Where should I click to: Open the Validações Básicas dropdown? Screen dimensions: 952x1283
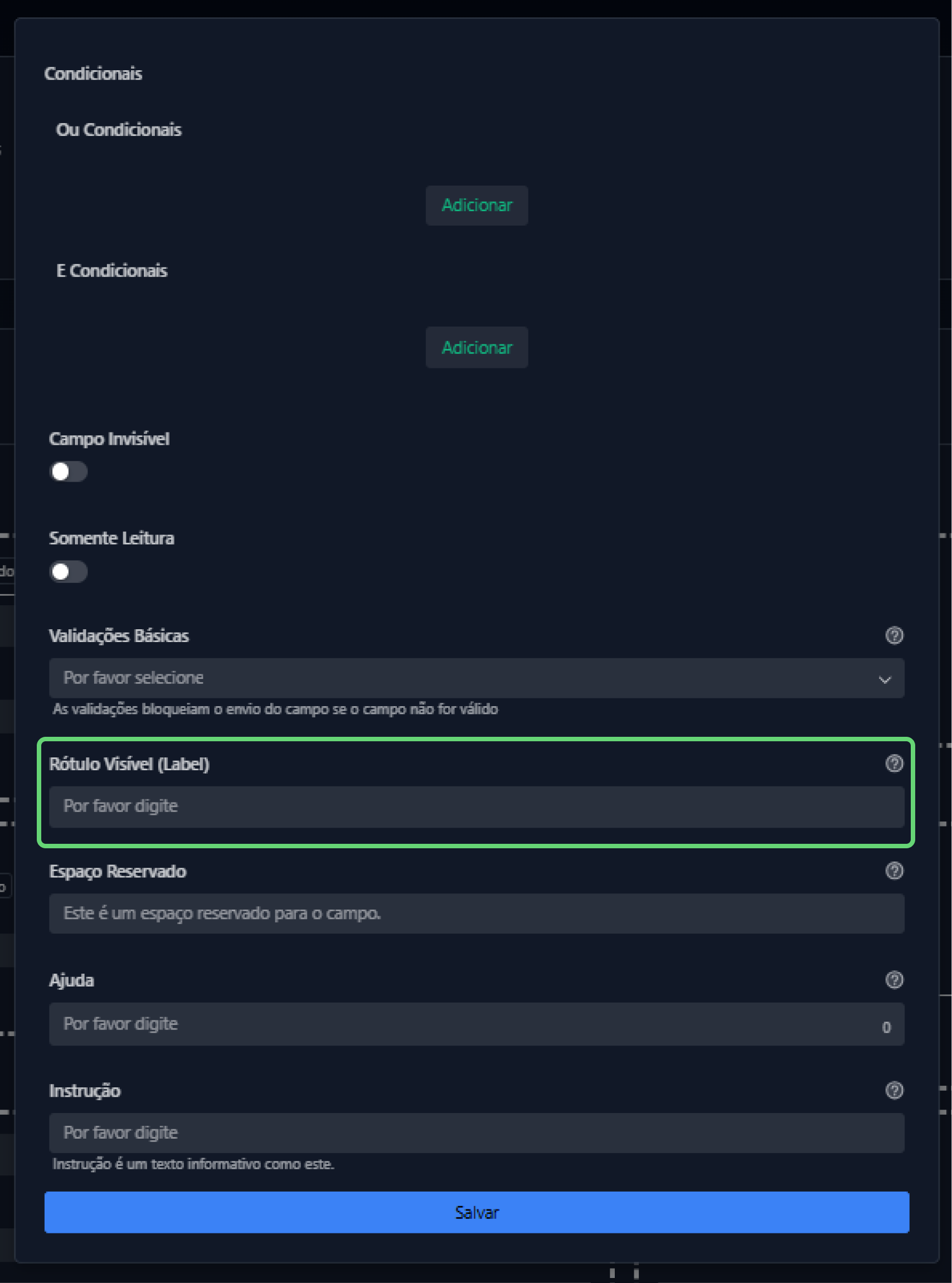click(x=476, y=678)
